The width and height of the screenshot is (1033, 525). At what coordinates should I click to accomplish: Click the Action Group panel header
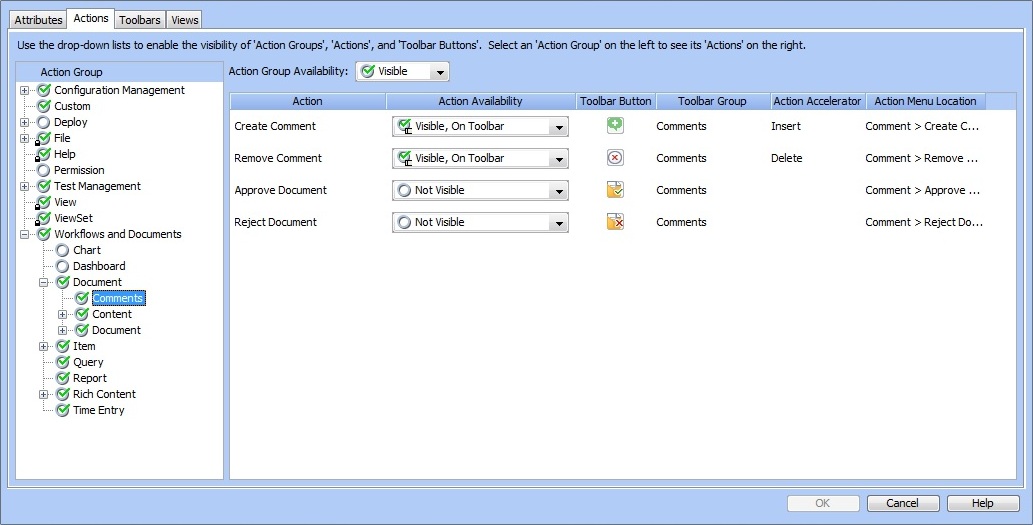119,72
